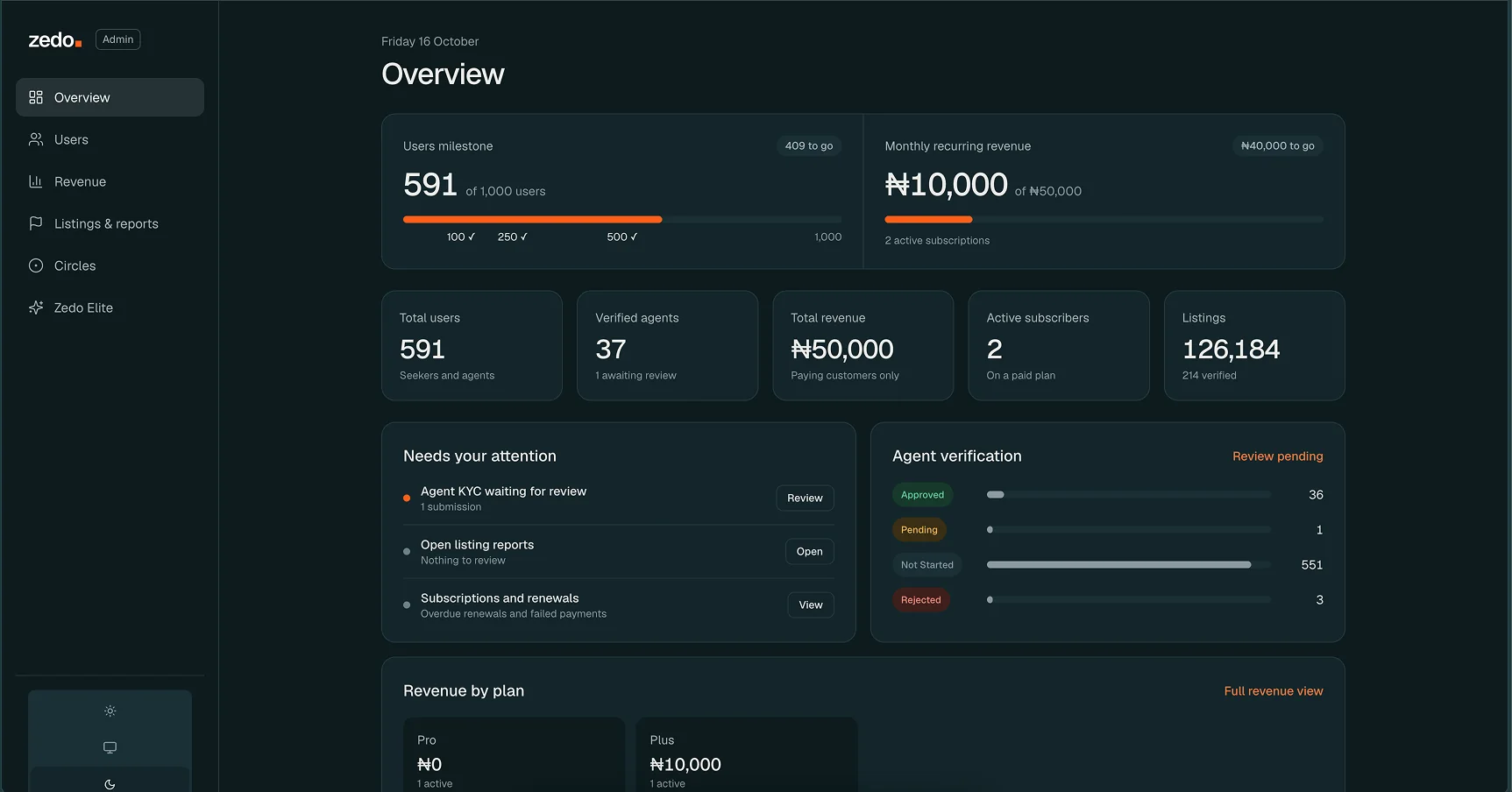The image size is (1512, 792).
Task: Click the Verified agents card
Action: [667, 346]
